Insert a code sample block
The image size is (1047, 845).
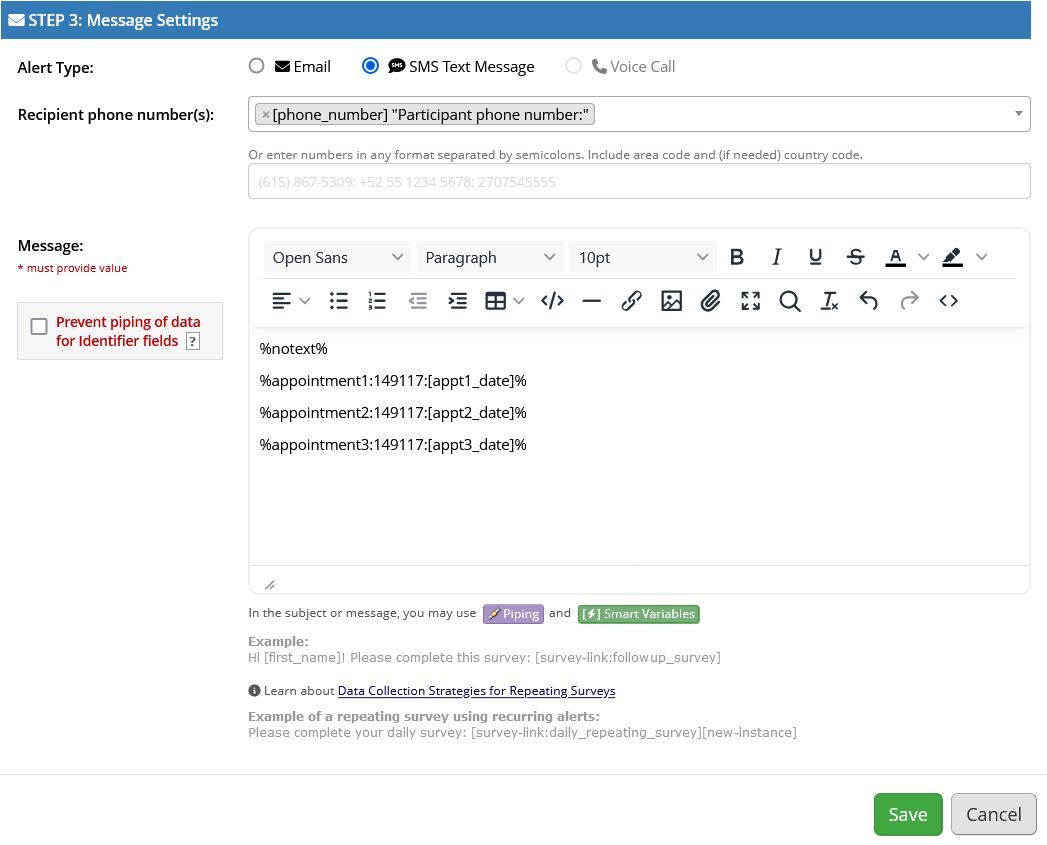coord(552,301)
